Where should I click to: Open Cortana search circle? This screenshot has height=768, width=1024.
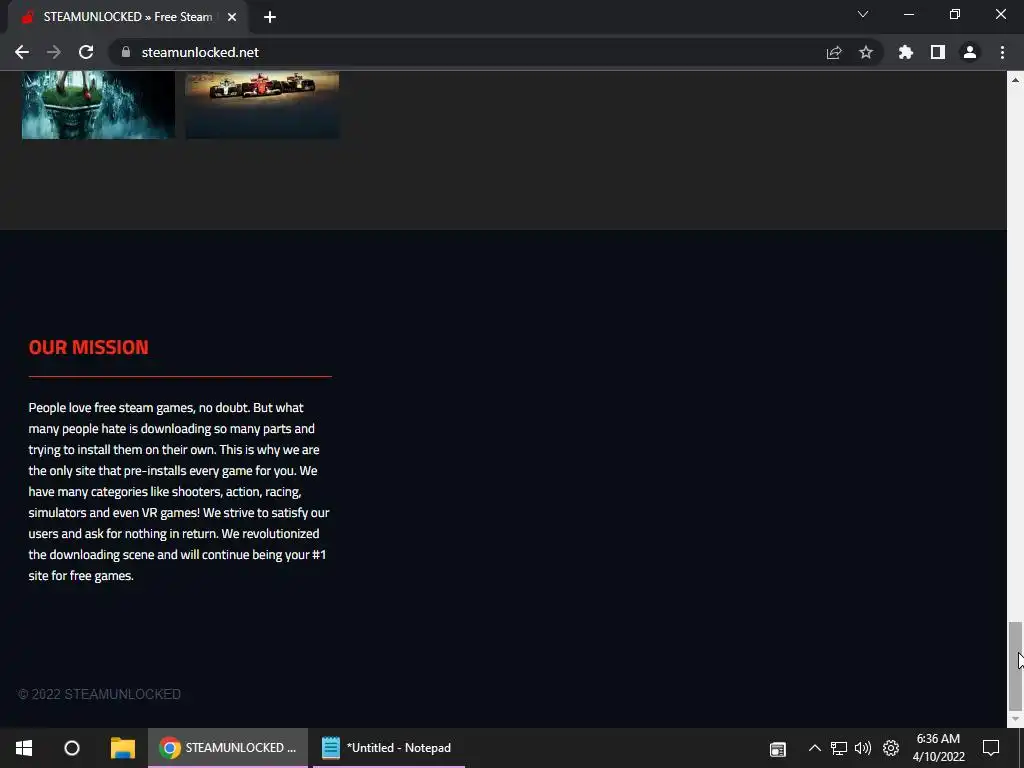pyautogui.click(x=72, y=748)
